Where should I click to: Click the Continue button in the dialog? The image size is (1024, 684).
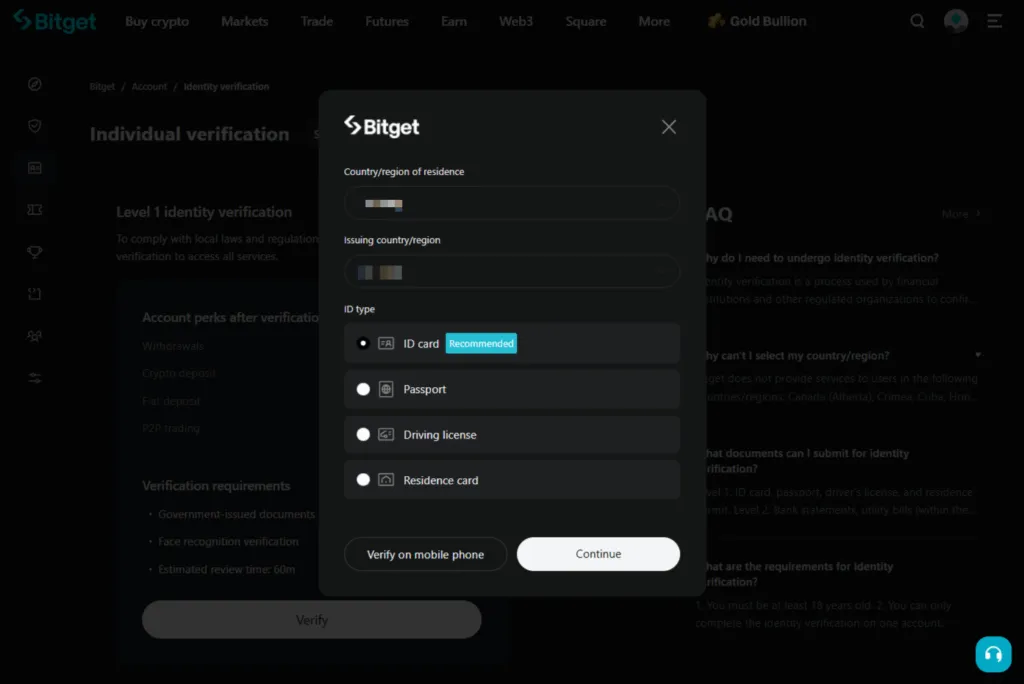[x=597, y=553]
